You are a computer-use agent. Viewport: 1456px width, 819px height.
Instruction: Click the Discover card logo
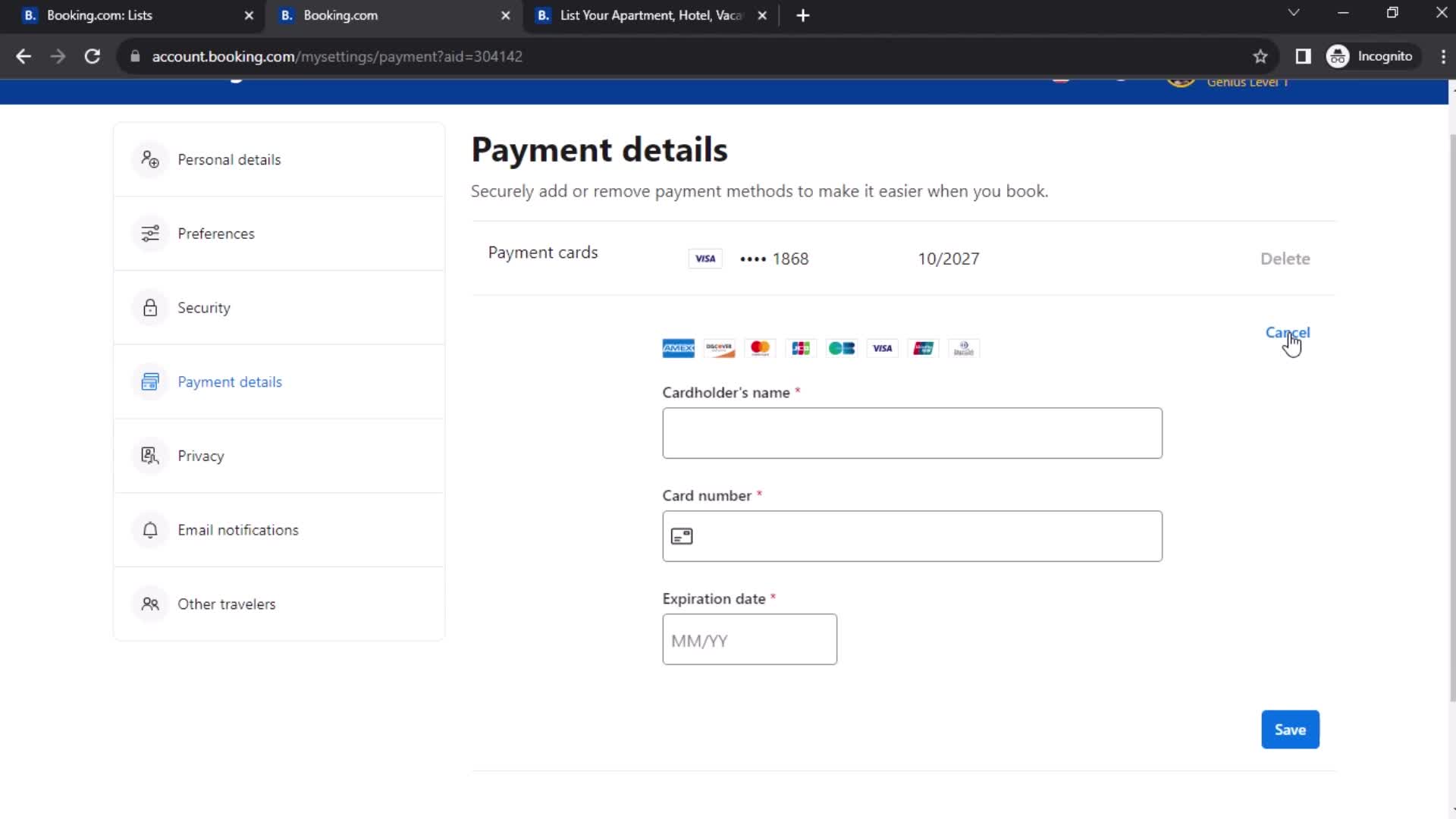[719, 348]
